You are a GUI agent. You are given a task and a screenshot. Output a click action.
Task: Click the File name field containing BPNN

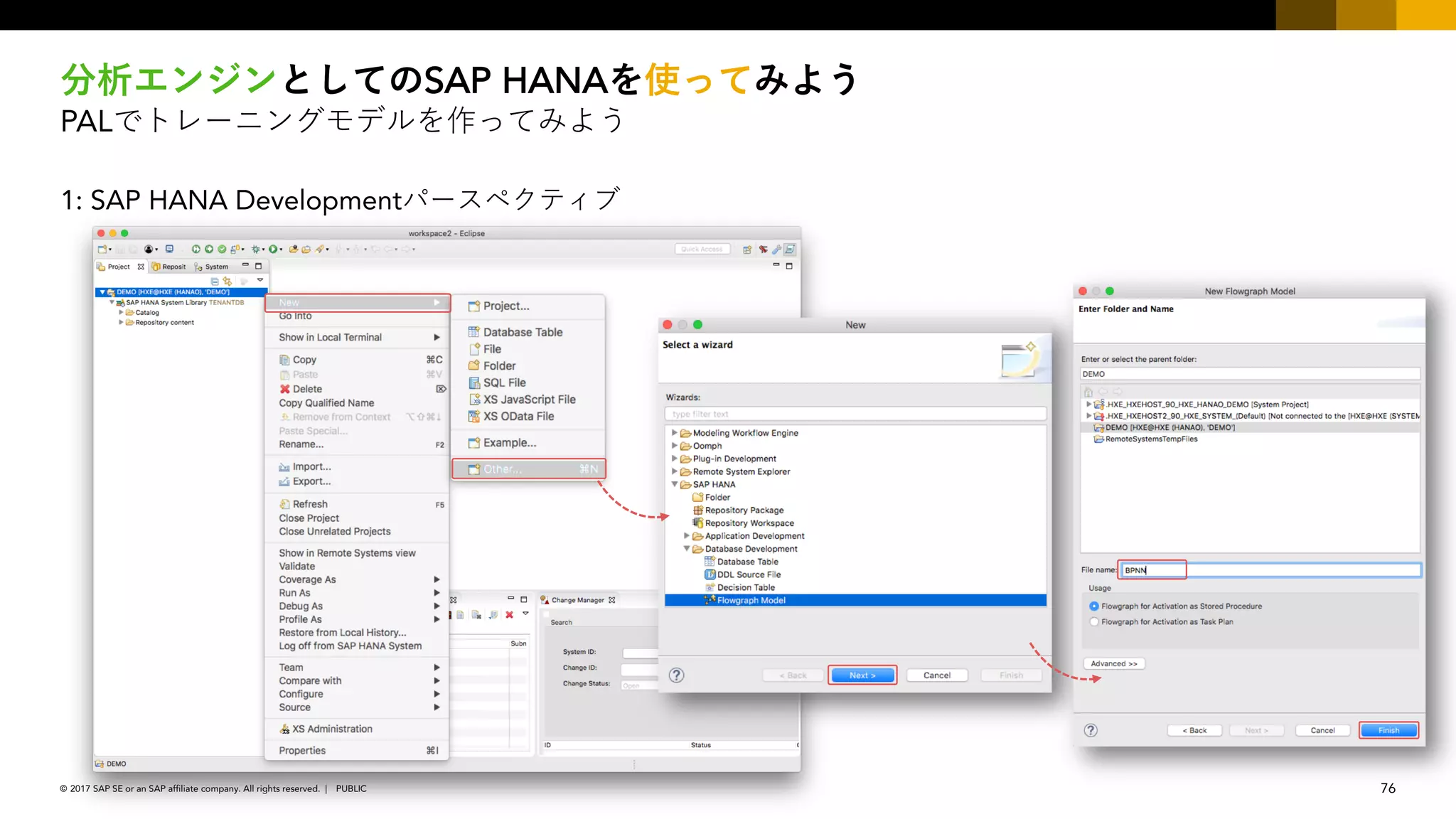pyautogui.click(x=1270, y=570)
